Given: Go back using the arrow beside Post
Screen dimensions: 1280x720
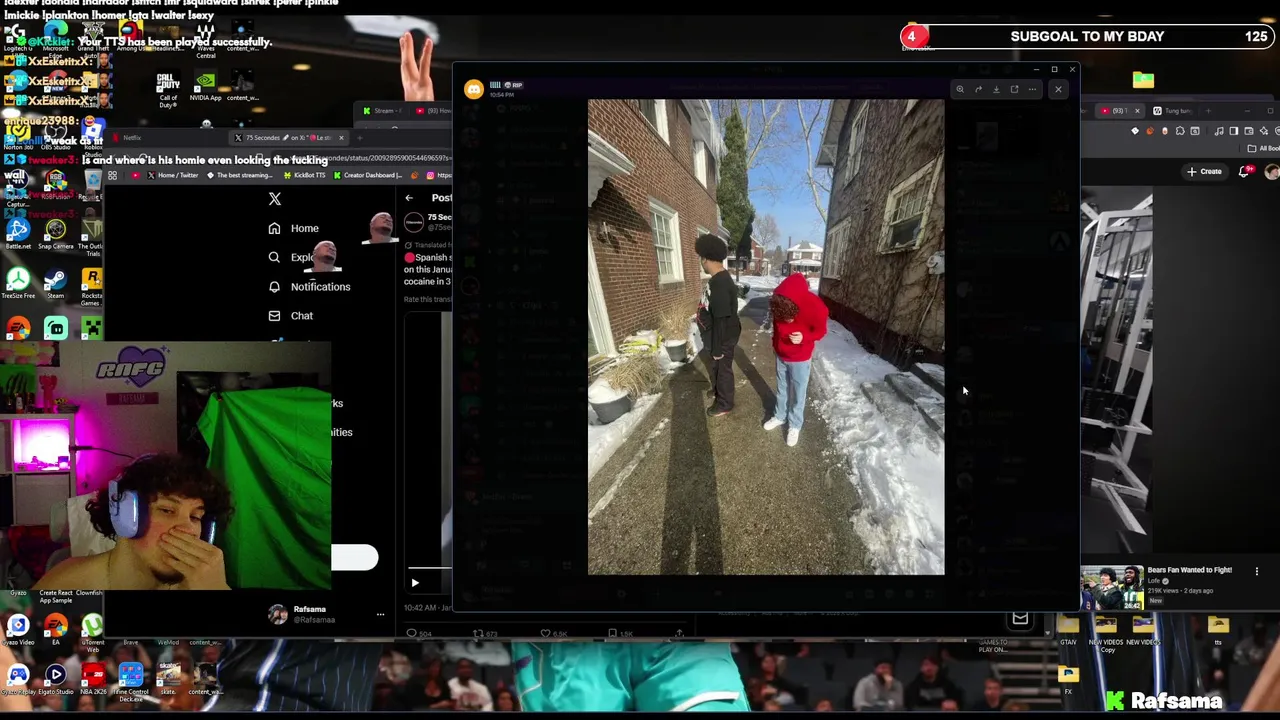Looking at the screenshot, I should tap(409, 198).
